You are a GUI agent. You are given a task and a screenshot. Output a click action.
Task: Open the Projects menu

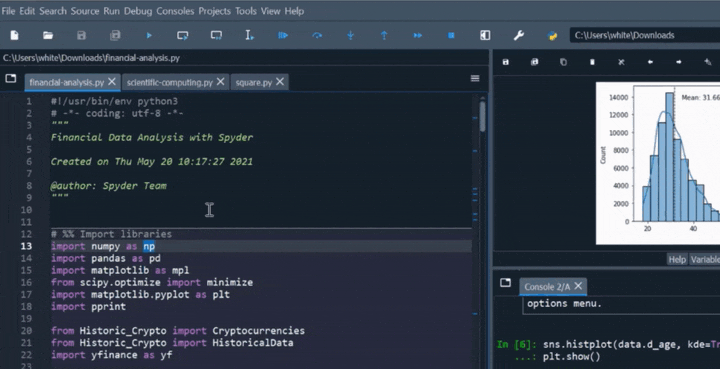click(214, 11)
